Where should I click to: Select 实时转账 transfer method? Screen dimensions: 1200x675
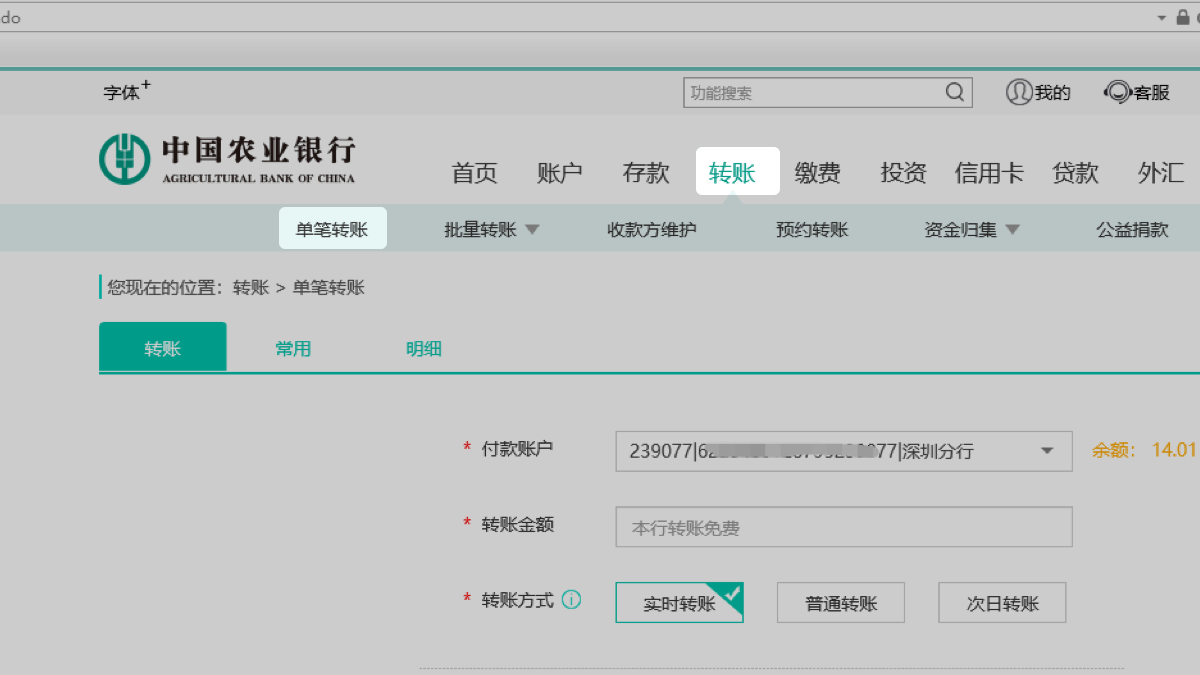coord(679,603)
